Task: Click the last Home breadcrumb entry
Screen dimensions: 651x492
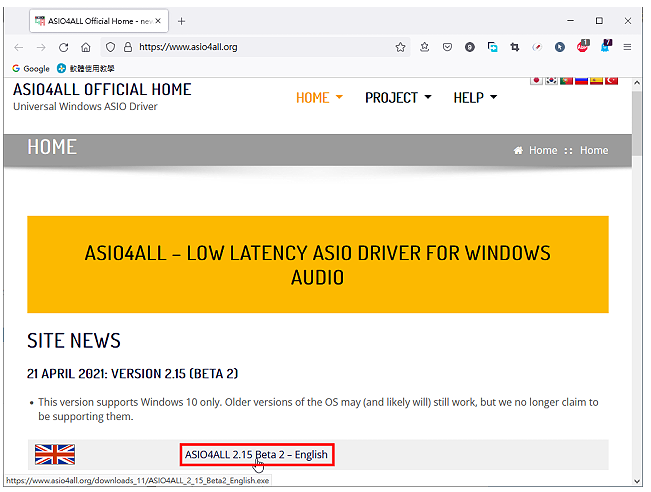Action: point(594,150)
